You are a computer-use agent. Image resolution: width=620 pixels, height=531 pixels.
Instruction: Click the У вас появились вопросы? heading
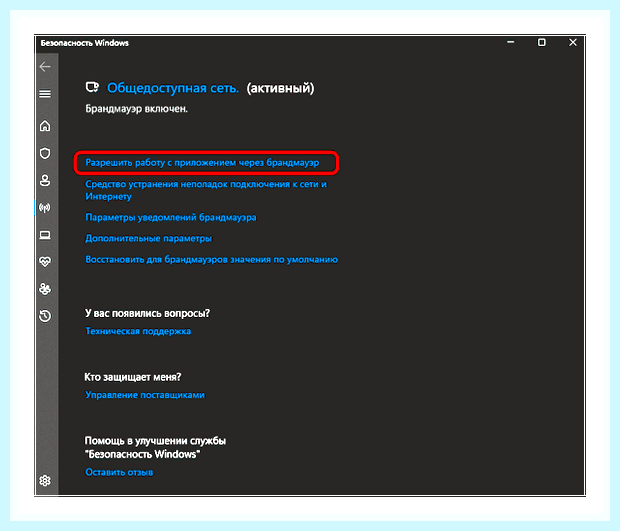(147, 314)
